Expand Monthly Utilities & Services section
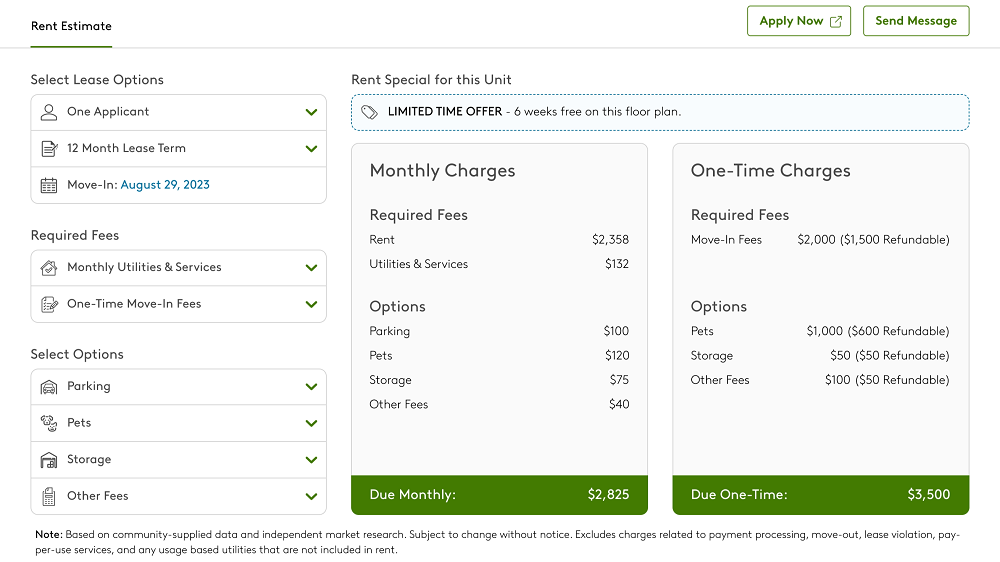The image size is (1000, 562). pyautogui.click(x=311, y=268)
